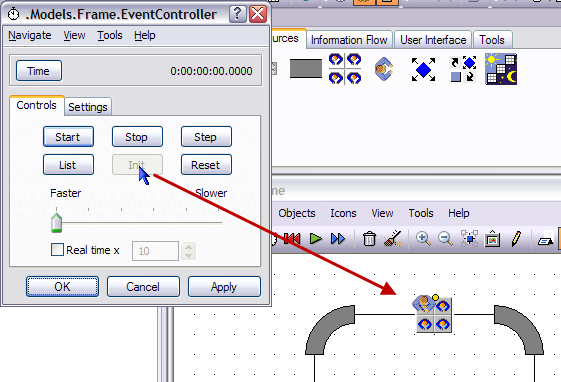
Task: Open the Icons menu in Frame window
Action: coord(343,213)
